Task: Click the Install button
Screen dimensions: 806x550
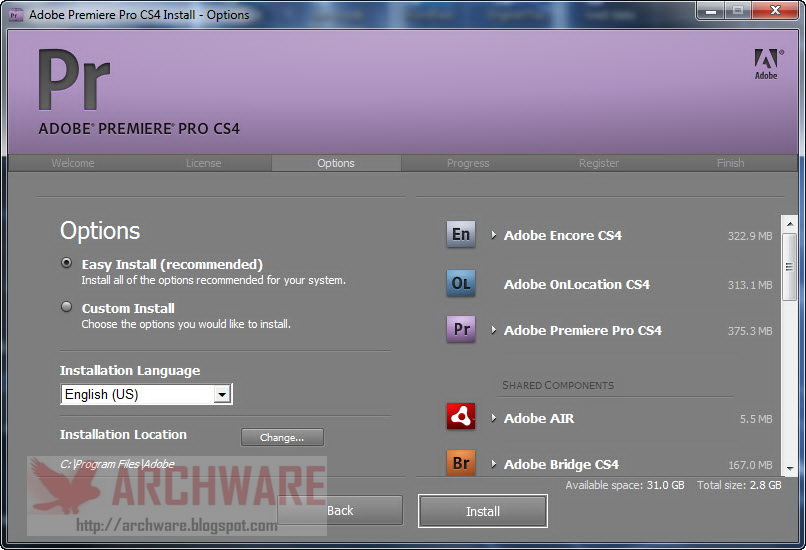Action: click(x=483, y=511)
